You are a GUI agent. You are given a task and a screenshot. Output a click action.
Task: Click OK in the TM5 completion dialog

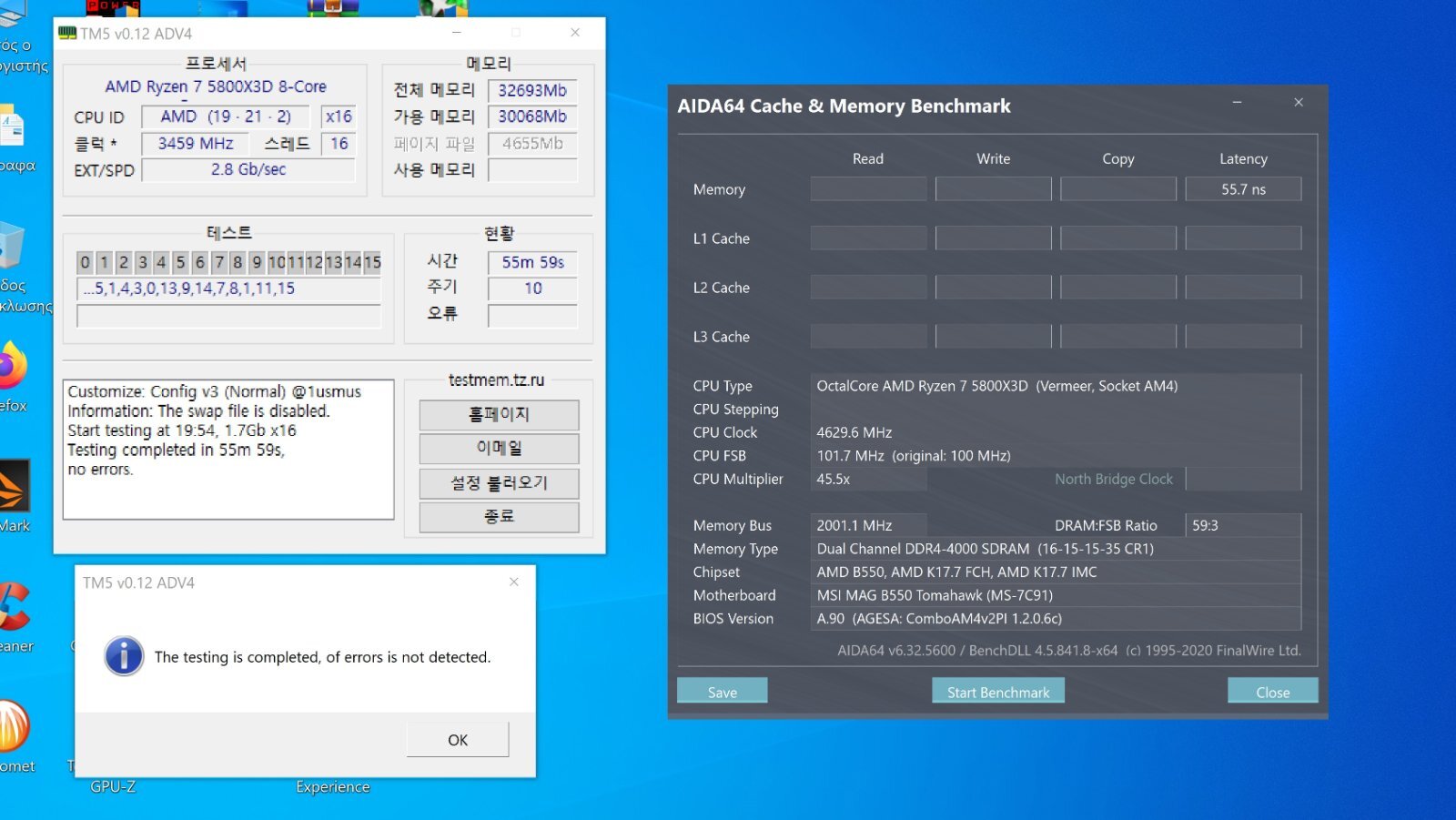coord(458,740)
